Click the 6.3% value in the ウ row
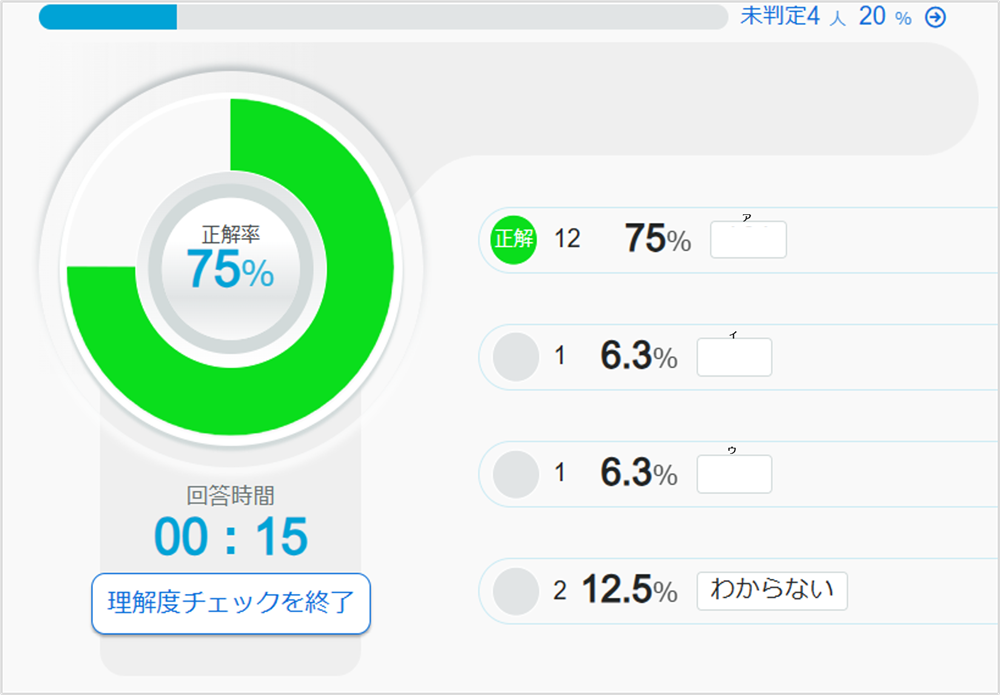The height and width of the screenshot is (695, 1000). (x=638, y=474)
